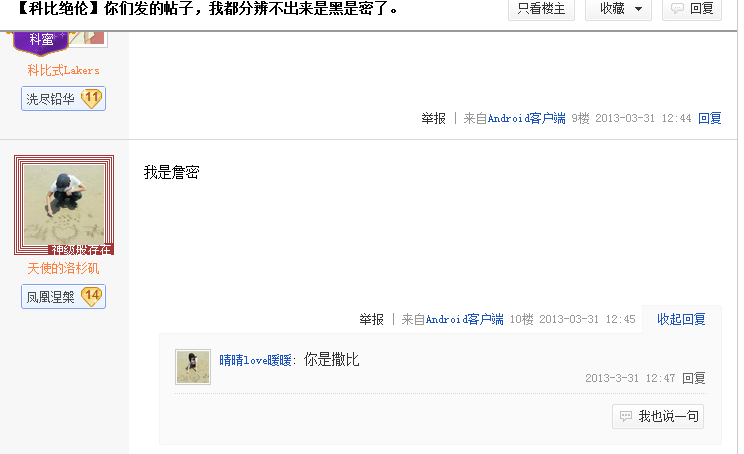Screen dimensions: 744x454
Task: Click the 回复 button with speech bubble
Action: (x=692, y=9)
